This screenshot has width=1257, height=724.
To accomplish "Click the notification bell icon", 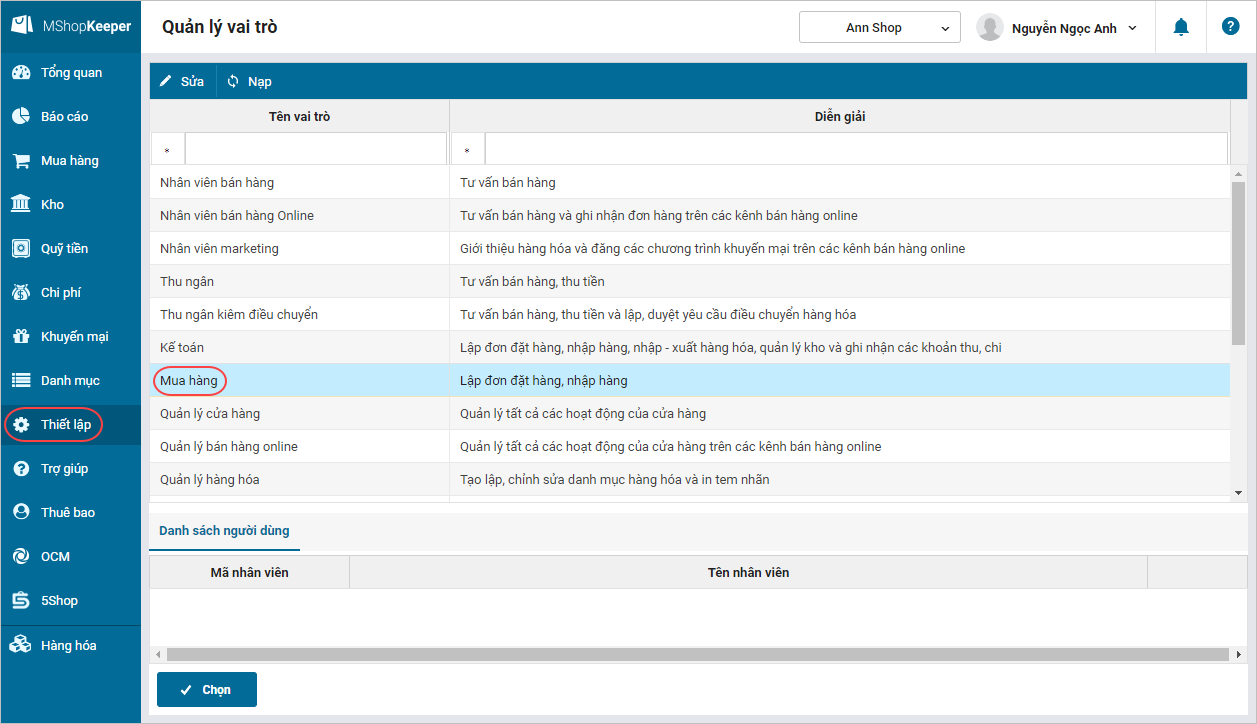I will pyautogui.click(x=1181, y=27).
